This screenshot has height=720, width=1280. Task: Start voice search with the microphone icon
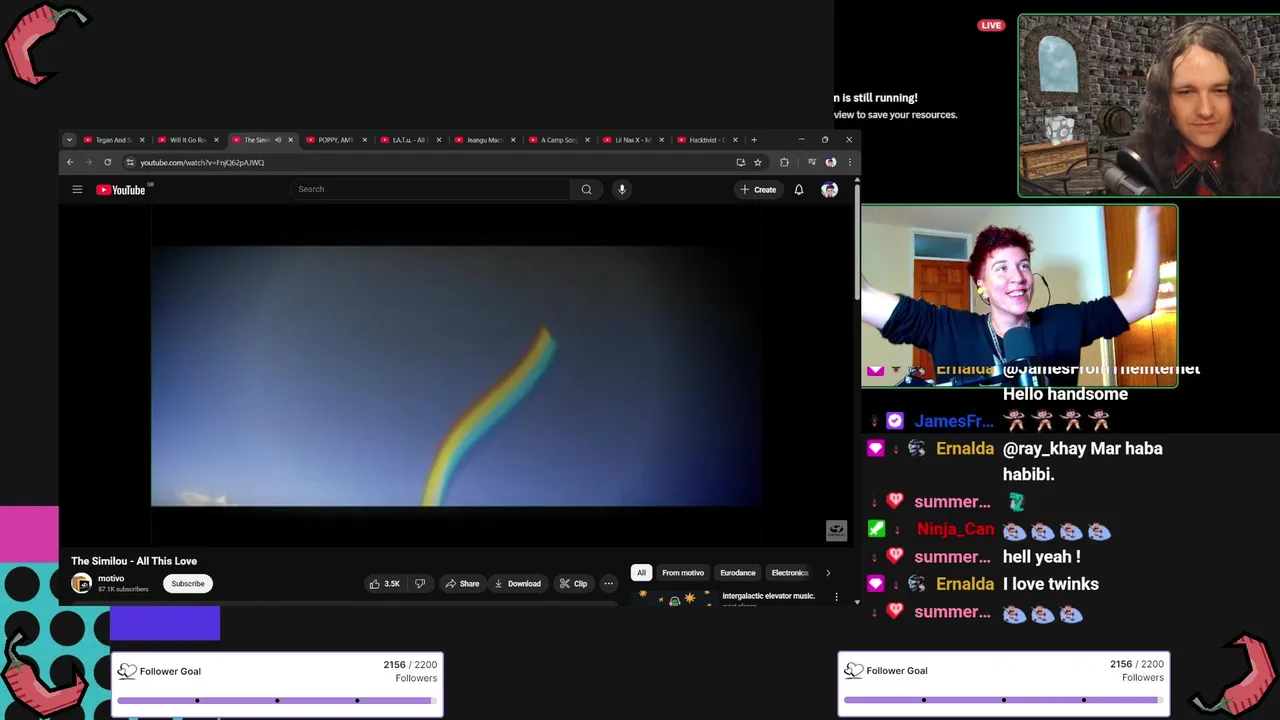tap(621, 189)
